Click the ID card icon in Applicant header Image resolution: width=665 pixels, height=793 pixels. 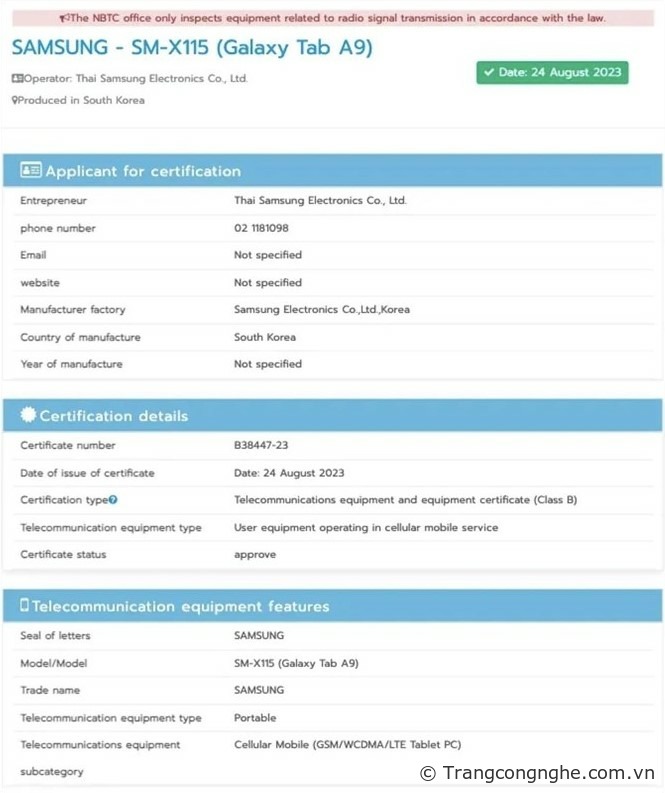(x=30, y=171)
